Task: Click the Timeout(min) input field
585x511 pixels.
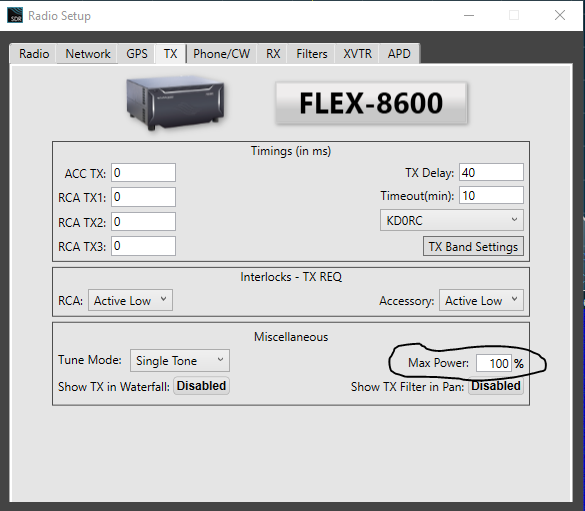Action: point(491,195)
